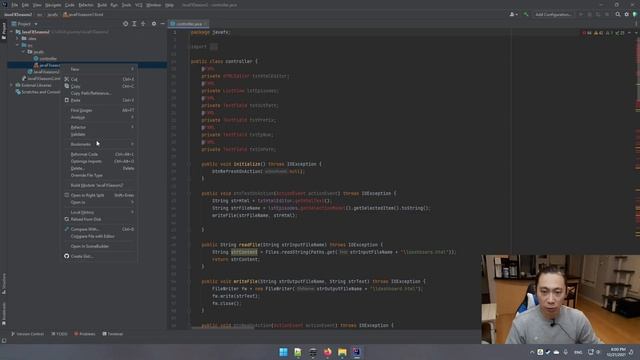Choose Open In SceneBuilder
This screenshot has width=640, height=360.
coord(100,246)
